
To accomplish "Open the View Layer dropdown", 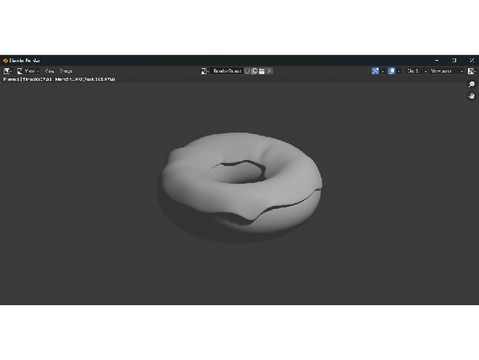I will [x=447, y=71].
